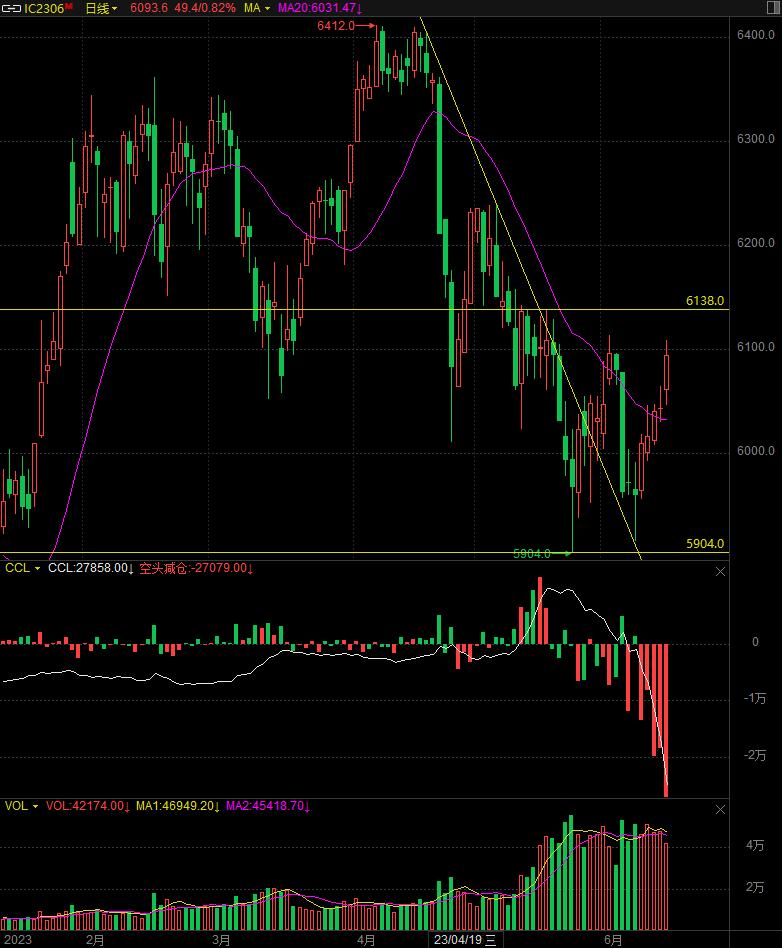
Task: Click the 6412.0 high price marker
Action: coord(336,25)
